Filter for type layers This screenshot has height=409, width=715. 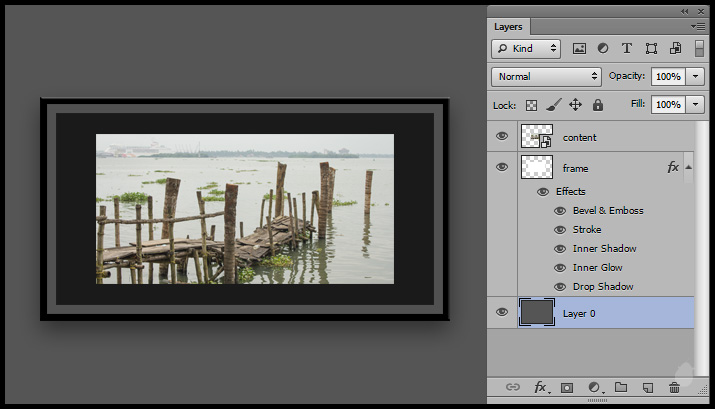click(627, 48)
